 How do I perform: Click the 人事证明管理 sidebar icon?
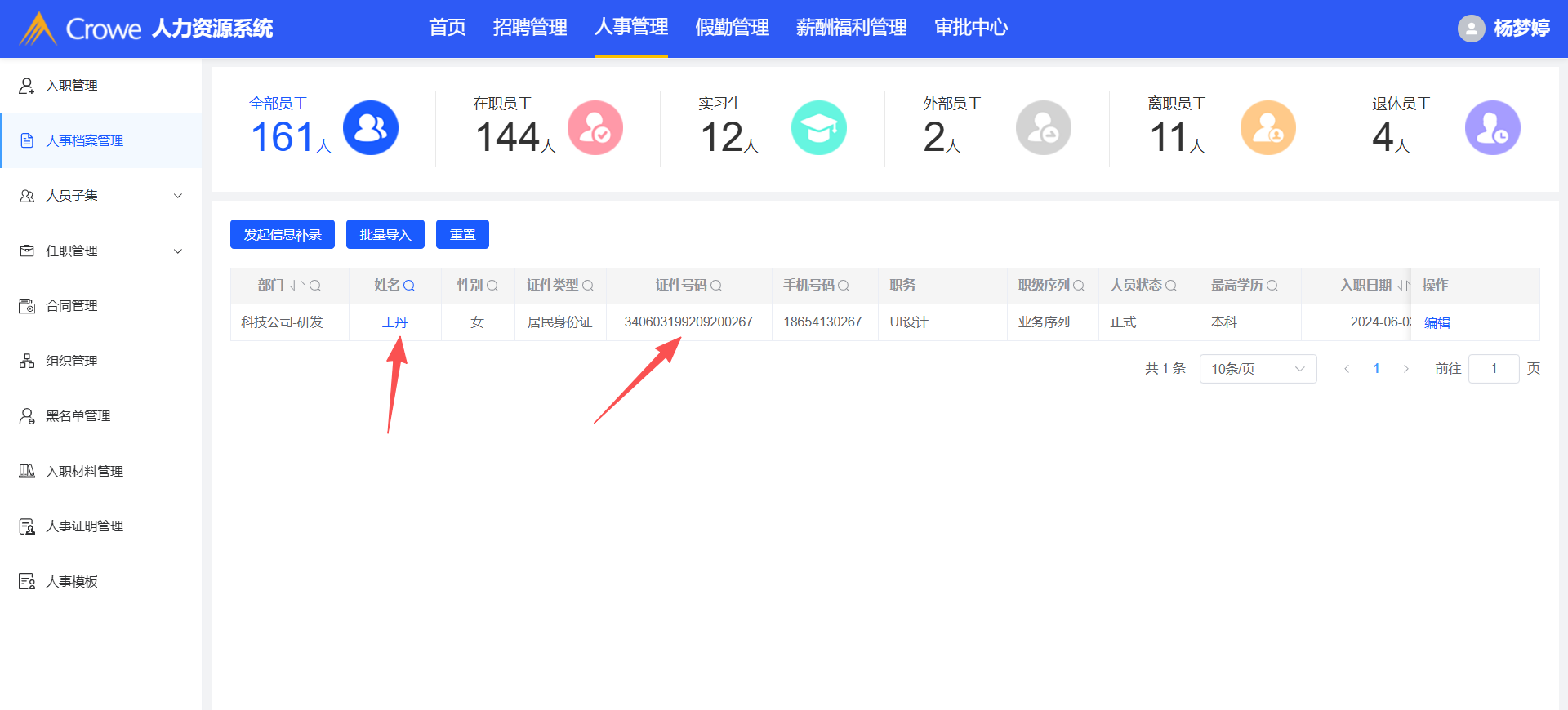click(x=27, y=526)
